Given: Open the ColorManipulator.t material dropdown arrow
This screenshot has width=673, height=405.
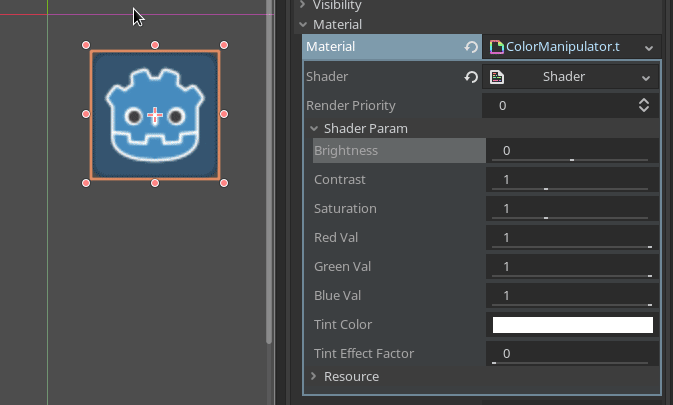Looking at the screenshot, I should [649, 48].
